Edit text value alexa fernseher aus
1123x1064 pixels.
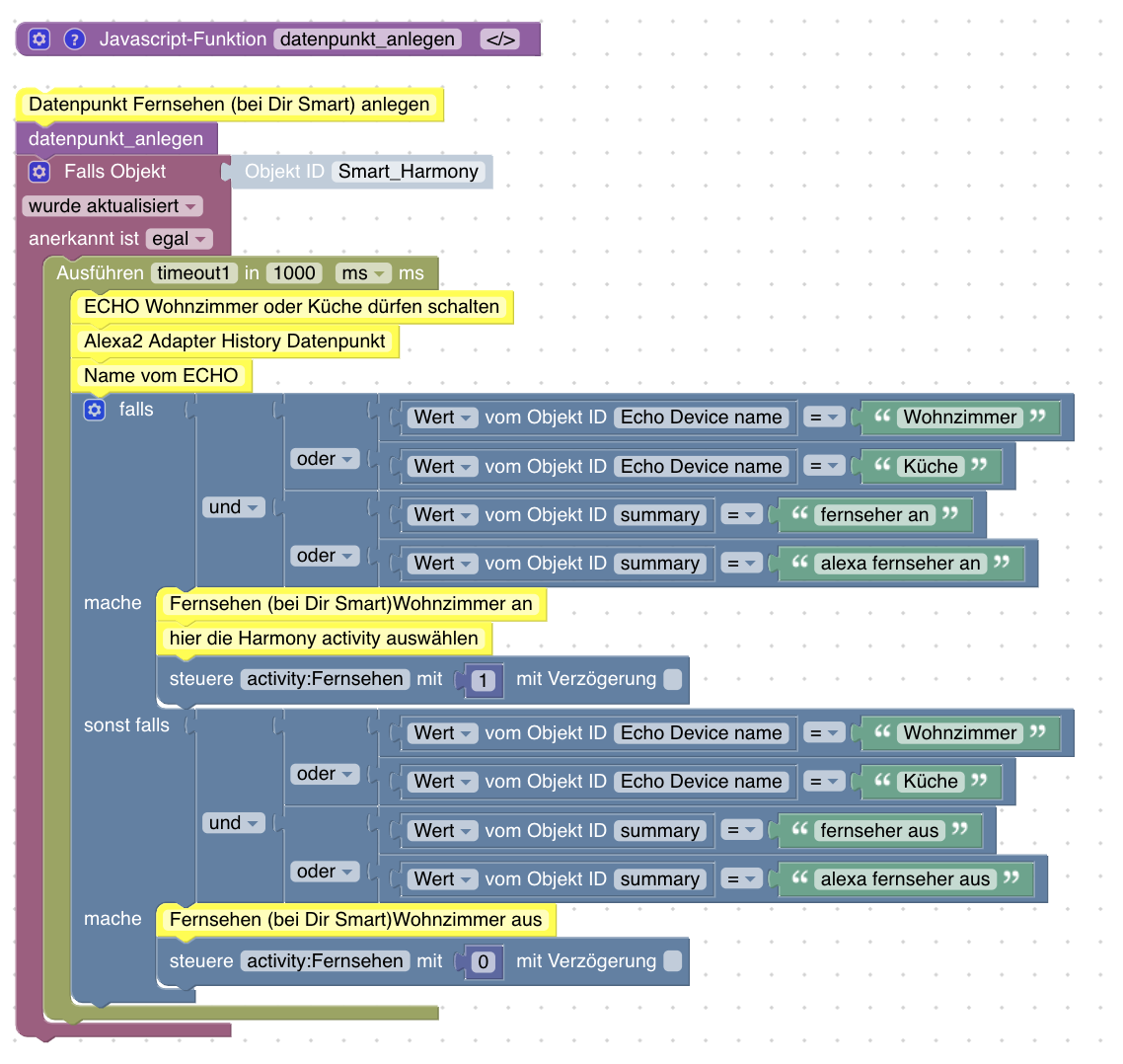[x=905, y=878]
